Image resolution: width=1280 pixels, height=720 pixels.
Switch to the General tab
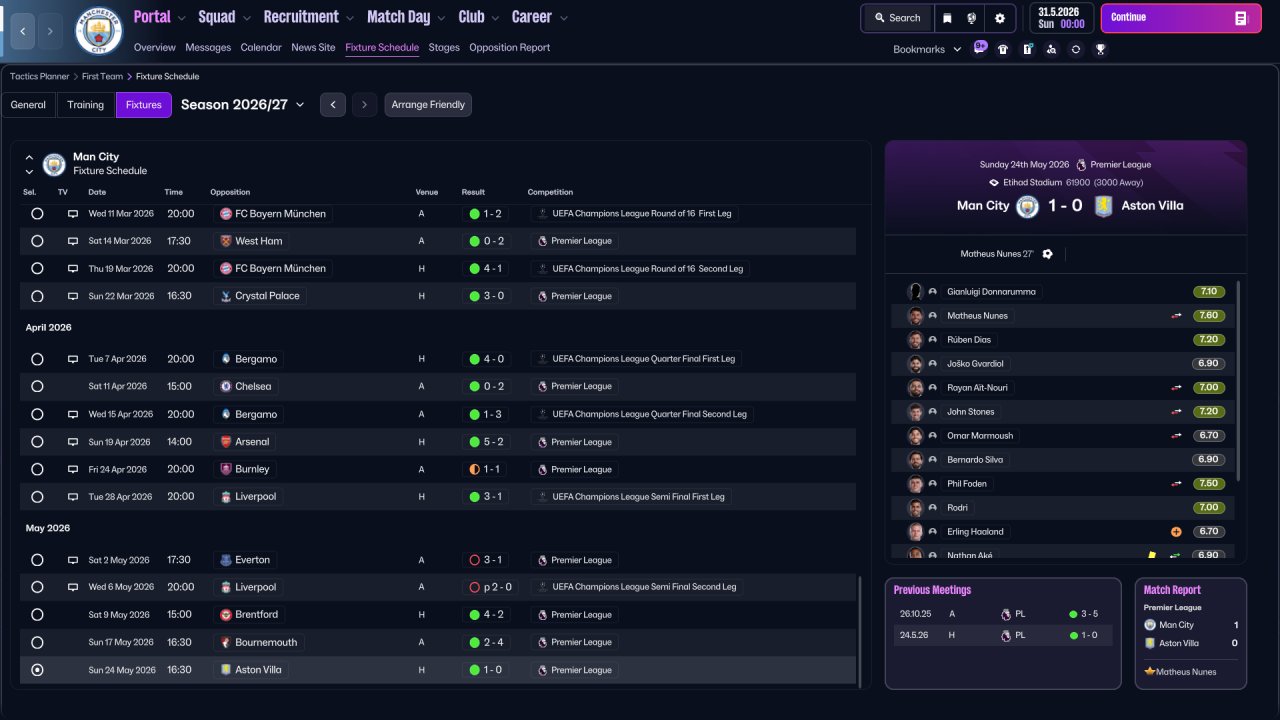click(x=28, y=105)
